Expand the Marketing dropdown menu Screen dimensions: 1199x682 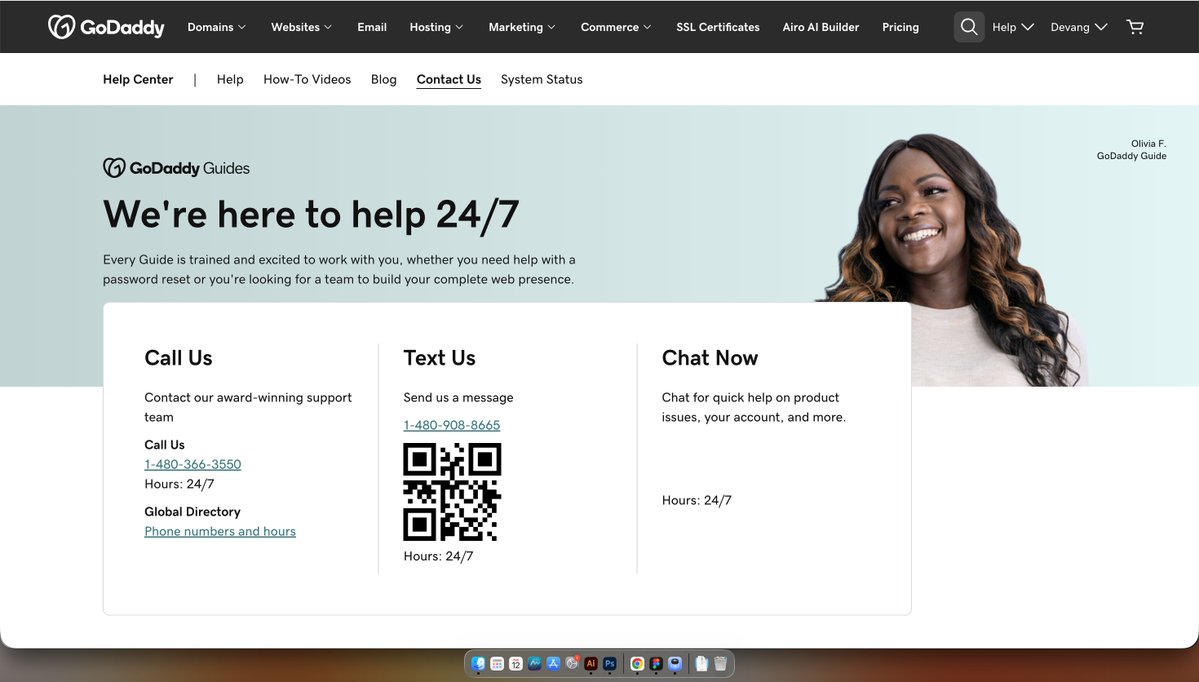(x=522, y=27)
